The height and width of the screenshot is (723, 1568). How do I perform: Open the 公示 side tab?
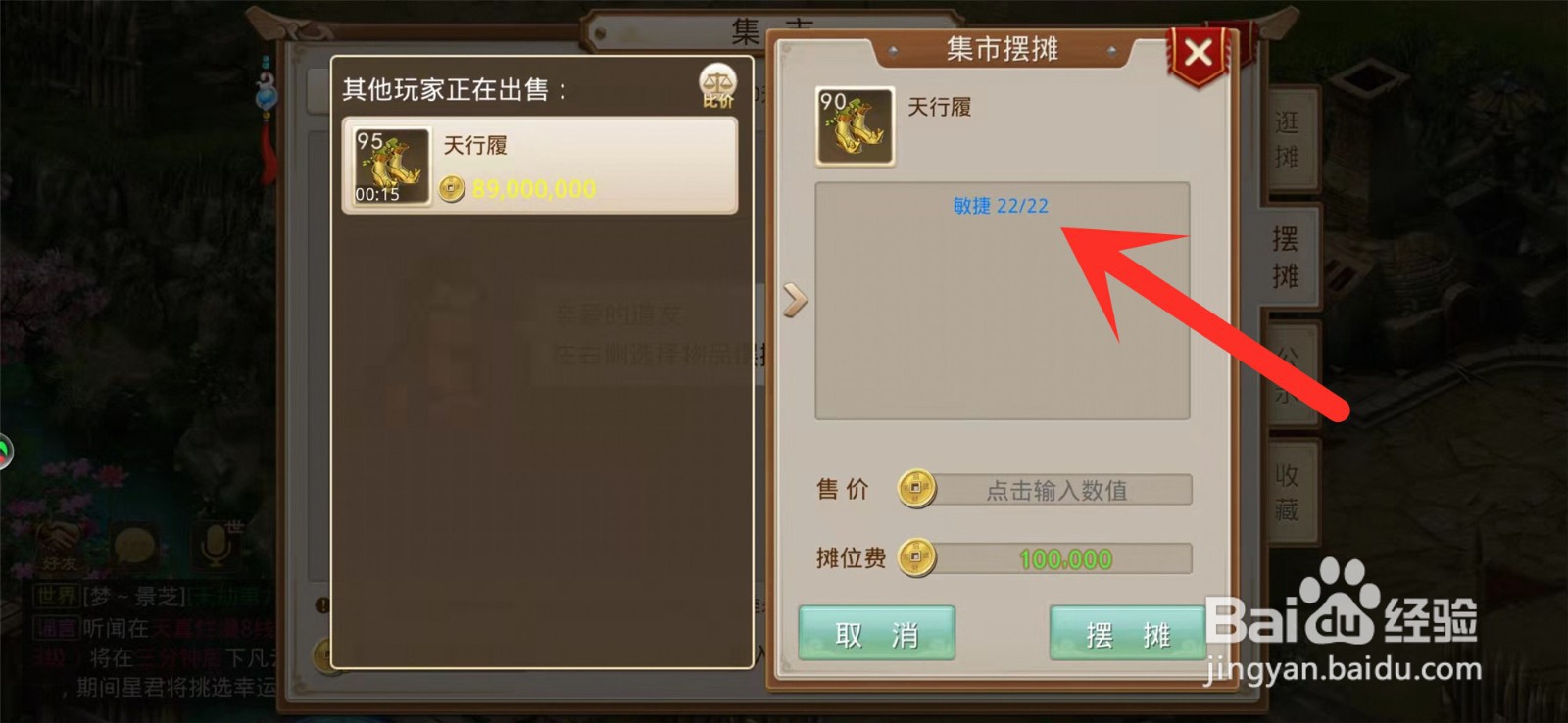(x=1288, y=374)
